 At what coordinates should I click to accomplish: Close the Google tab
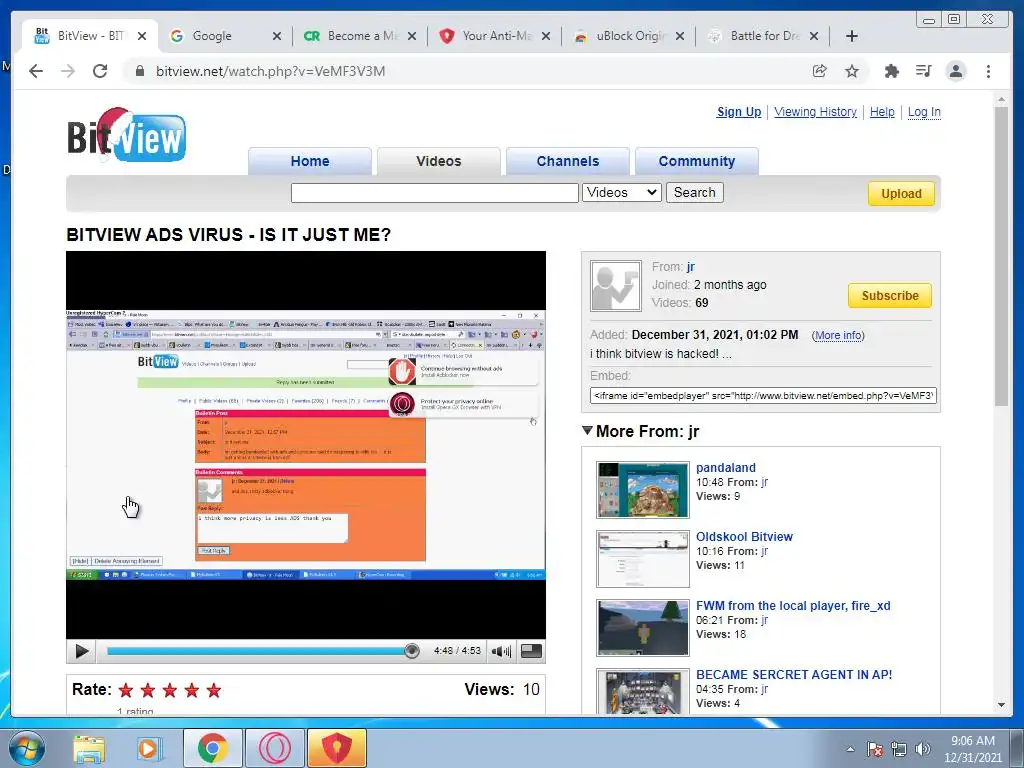(x=277, y=36)
